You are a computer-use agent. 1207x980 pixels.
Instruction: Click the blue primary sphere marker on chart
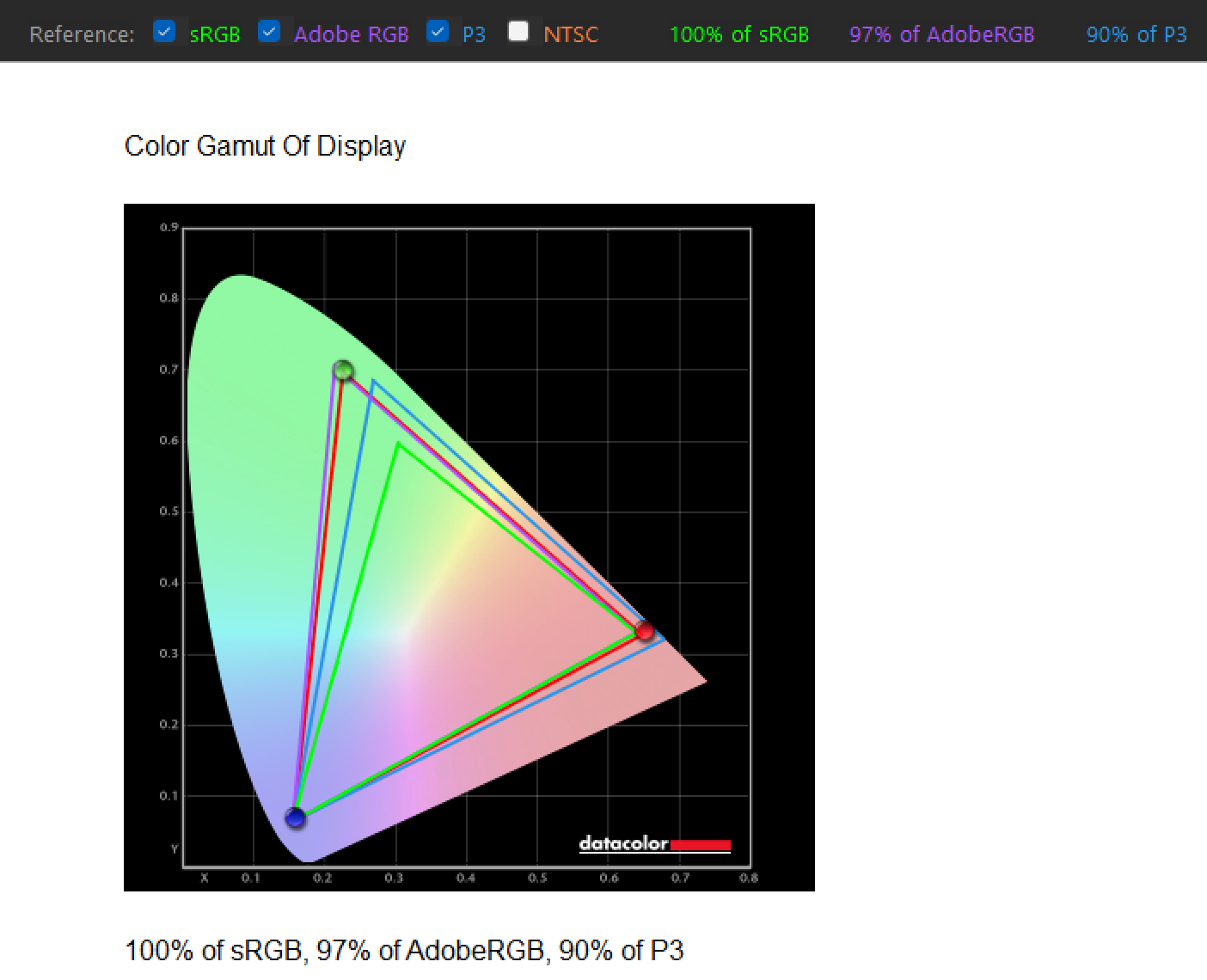pyautogui.click(x=296, y=818)
